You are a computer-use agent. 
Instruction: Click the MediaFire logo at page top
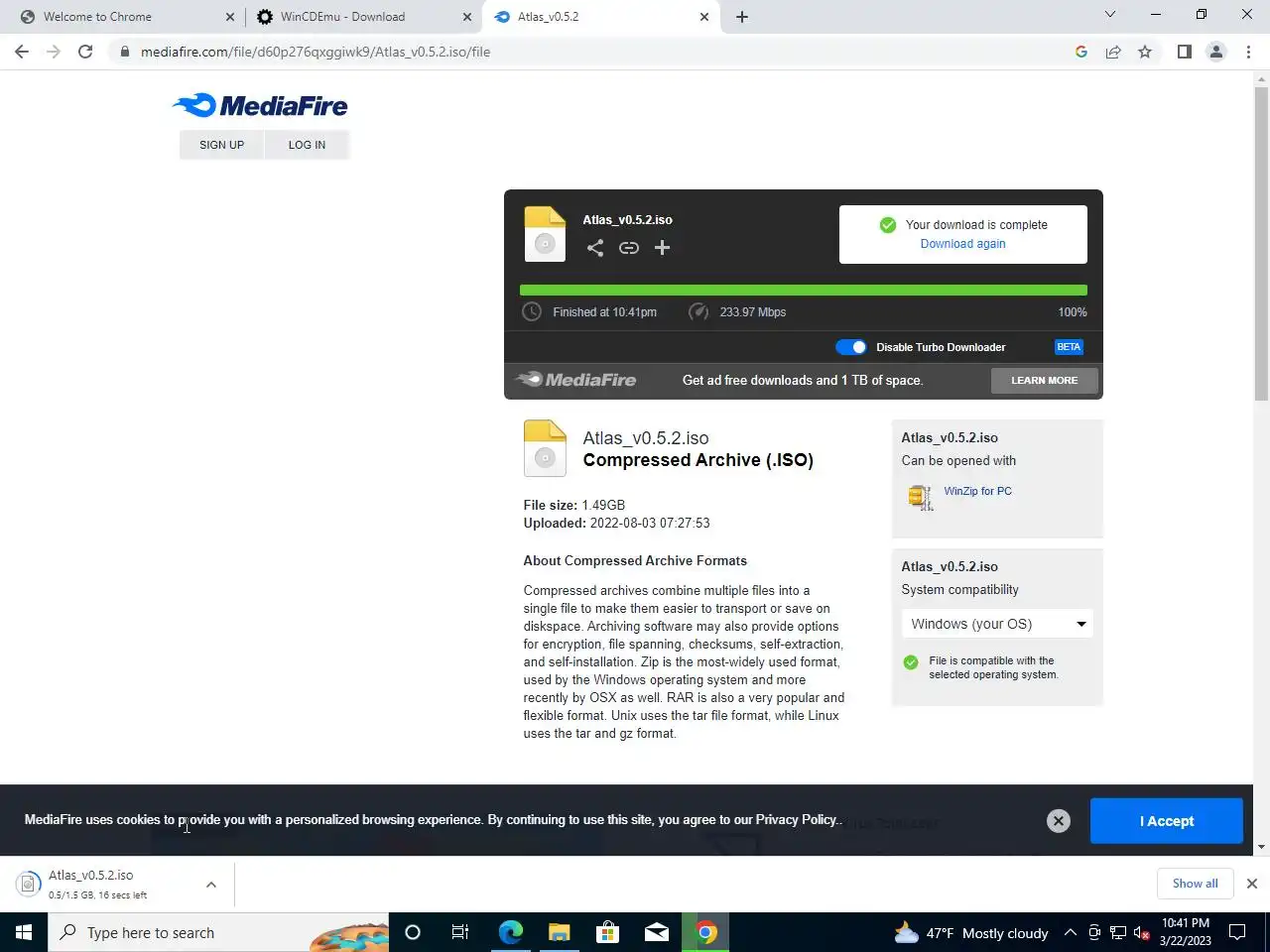(260, 106)
